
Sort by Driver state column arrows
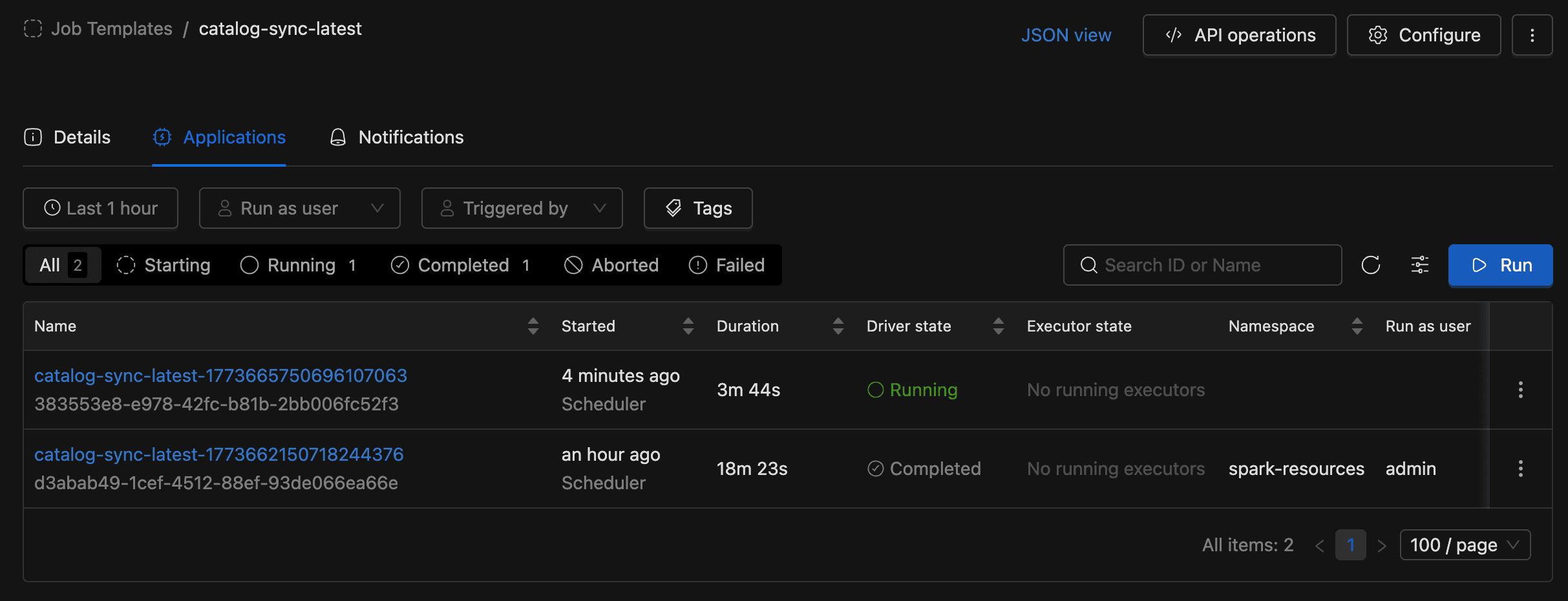(x=998, y=326)
